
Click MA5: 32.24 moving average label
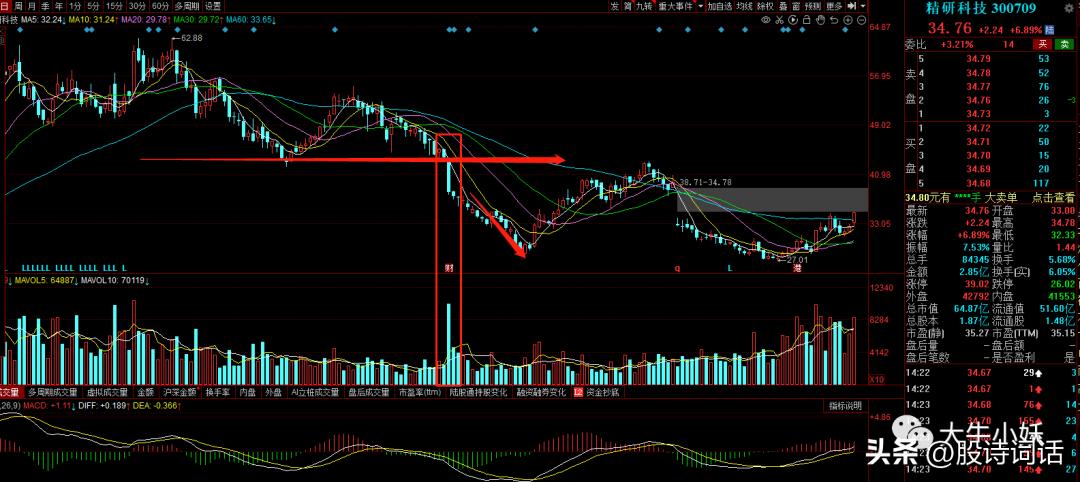coord(42,19)
